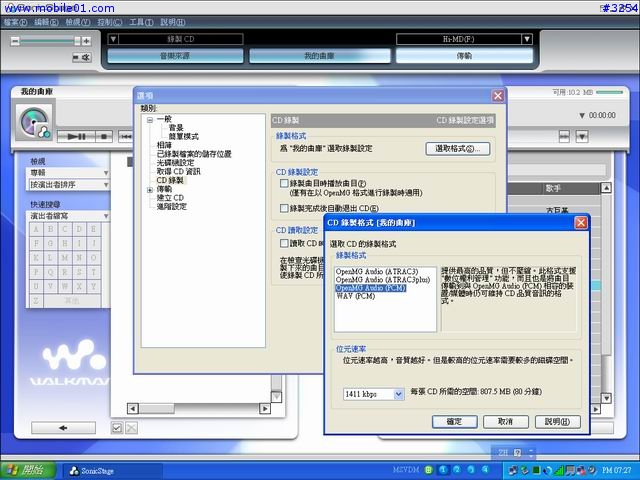The image size is (640, 480).
Task: Click the 錄製曲目時播放曲目 checkbox
Action: click(x=284, y=183)
